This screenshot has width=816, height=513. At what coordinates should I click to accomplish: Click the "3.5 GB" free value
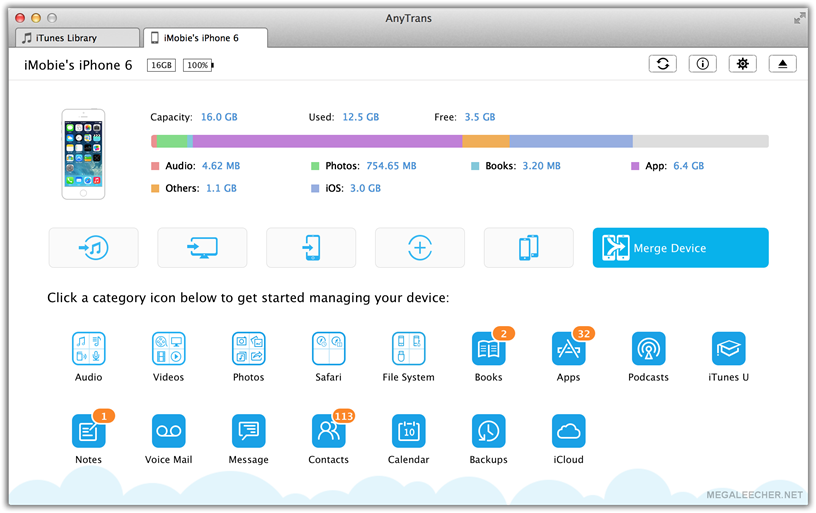(480, 117)
